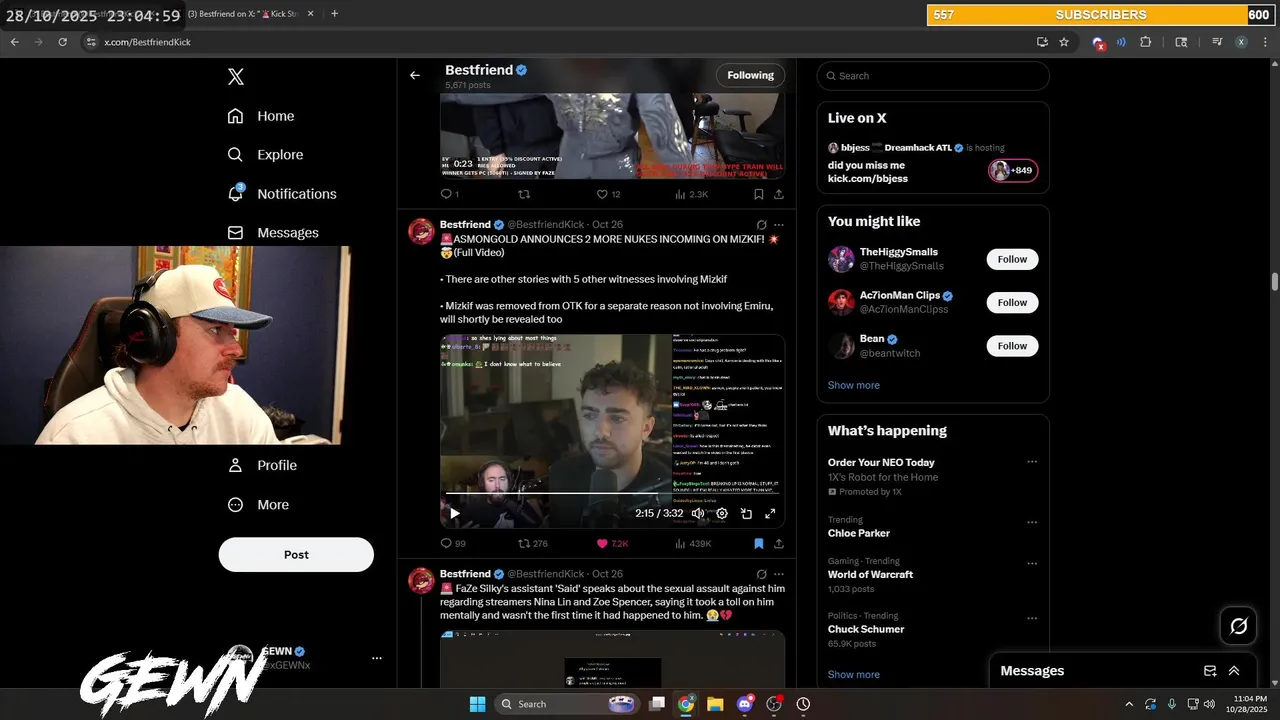Open Discord from the taskbar
Screen dimensions: 1280x720
[x=744, y=704]
